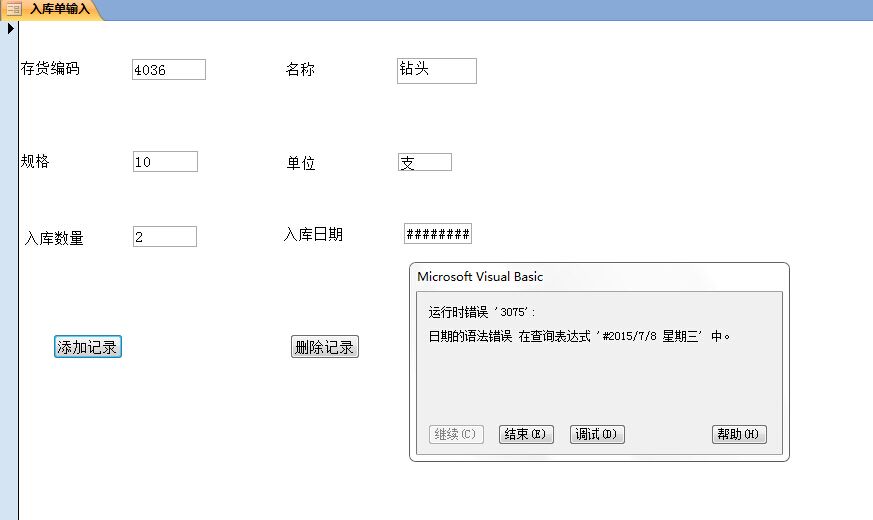873x520 pixels.
Task: Click the 规格 field containing 10
Action: click(165, 161)
